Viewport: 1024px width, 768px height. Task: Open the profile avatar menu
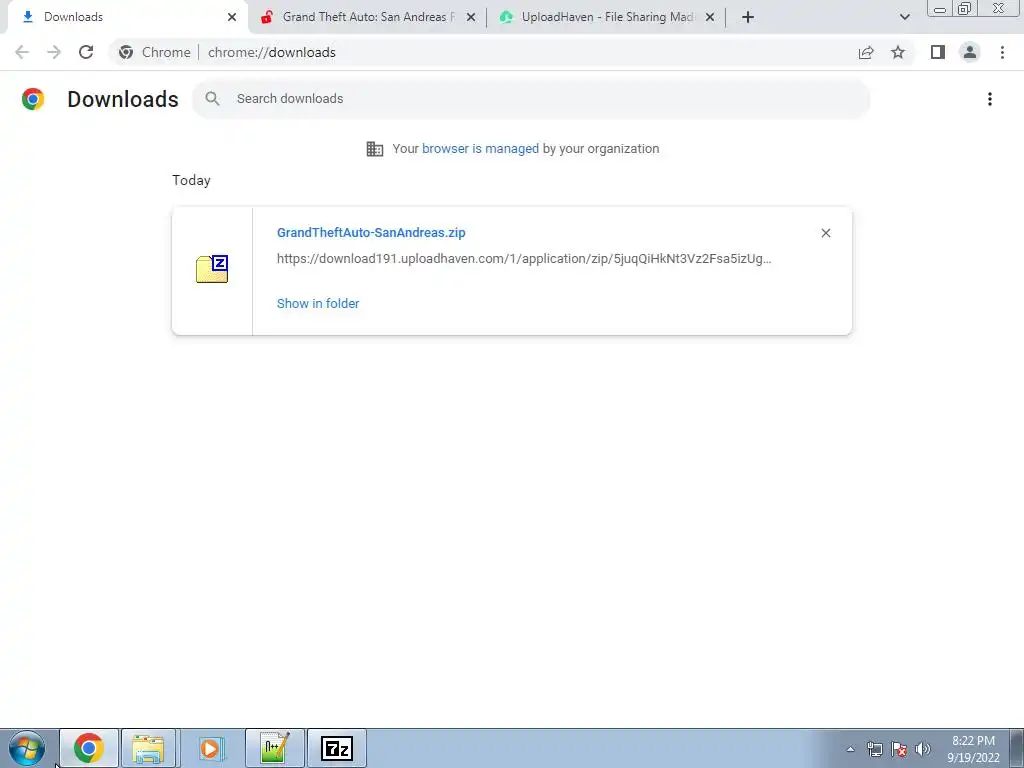(x=970, y=52)
